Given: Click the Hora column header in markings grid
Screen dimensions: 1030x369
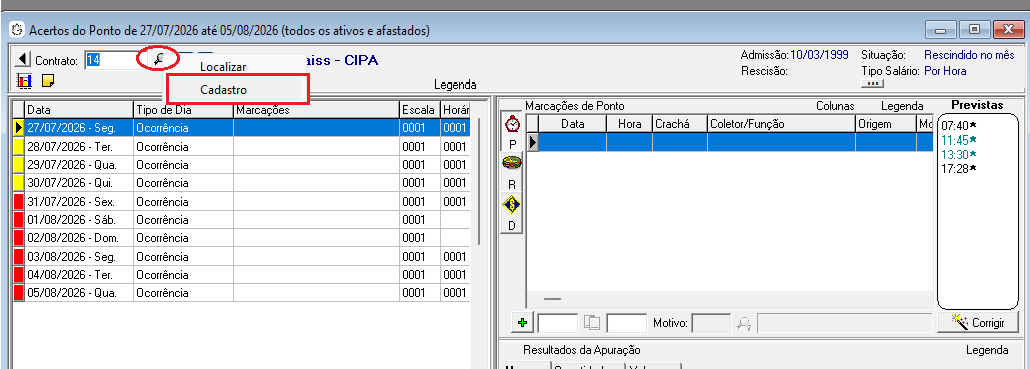Looking at the screenshot, I should (x=629, y=123).
